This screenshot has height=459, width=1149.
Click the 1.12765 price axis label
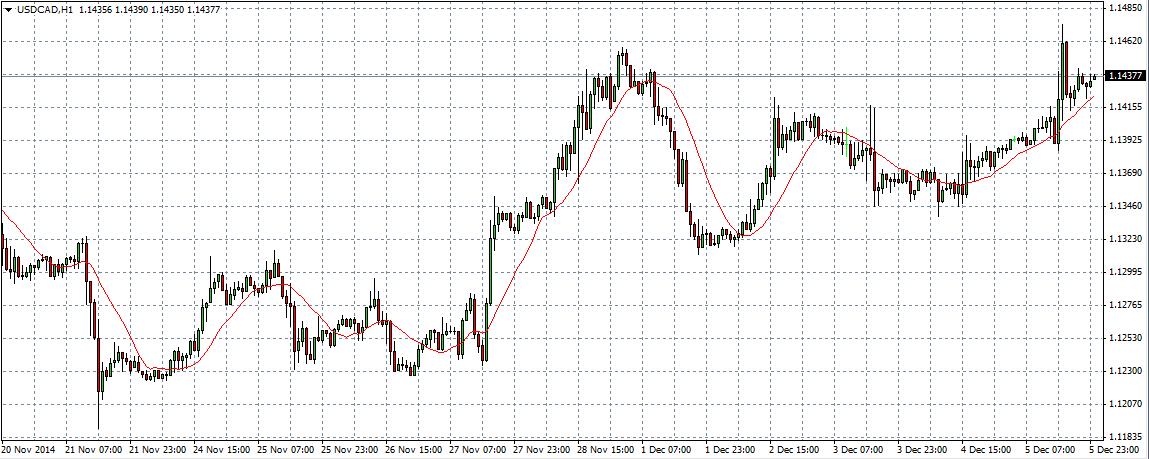point(1126,305)
